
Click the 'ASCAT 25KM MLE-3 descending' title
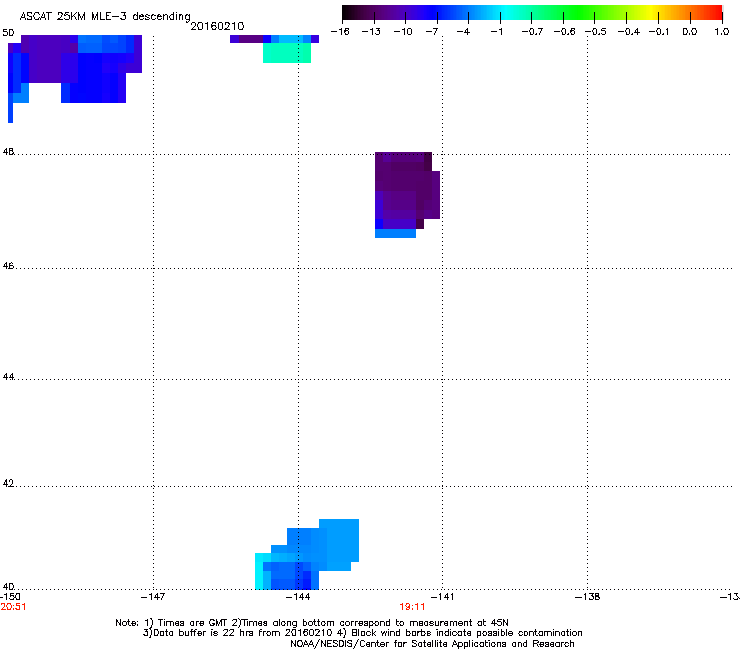(105, 16)
